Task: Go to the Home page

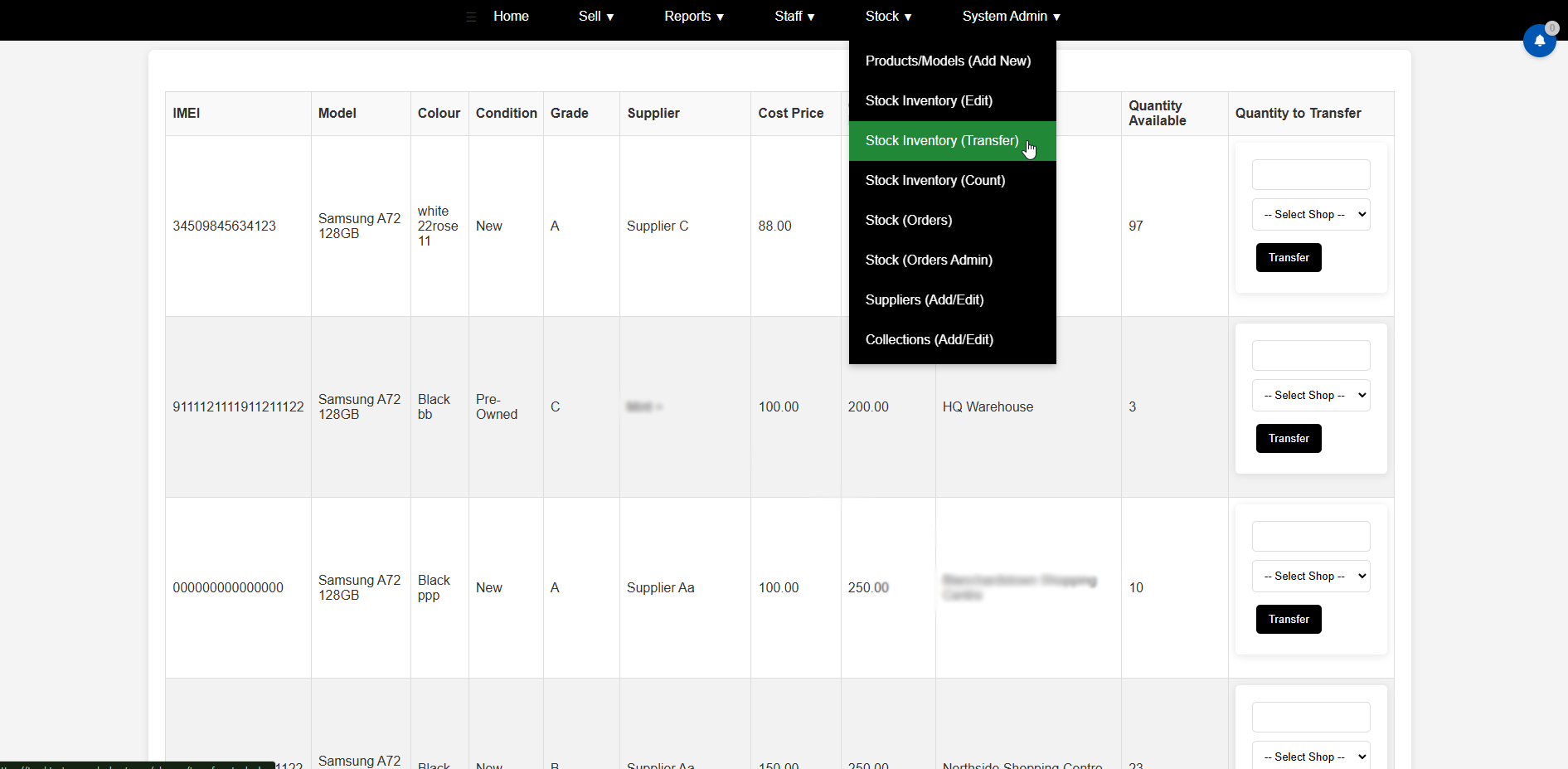Action: [511, 17]
